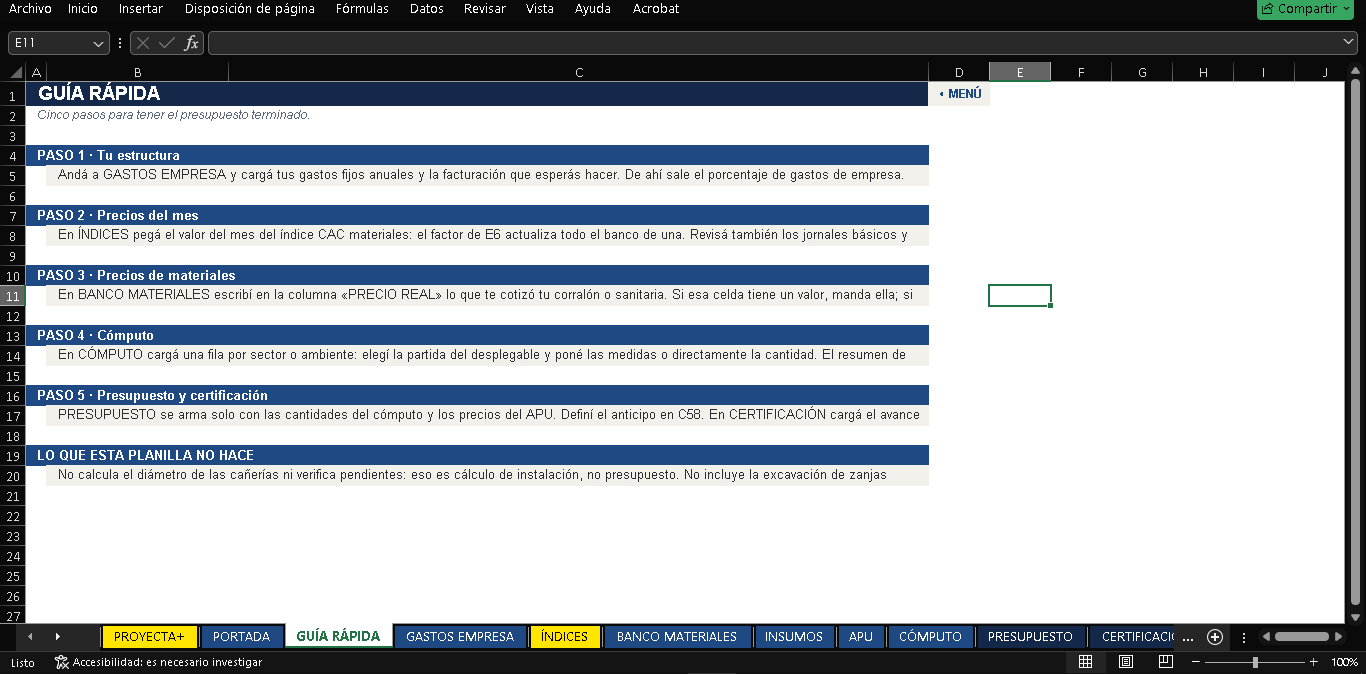Open the Archivo menu
Image resolution: width=1366 pixels, height=674 pixels.
[x=30, y=9]
